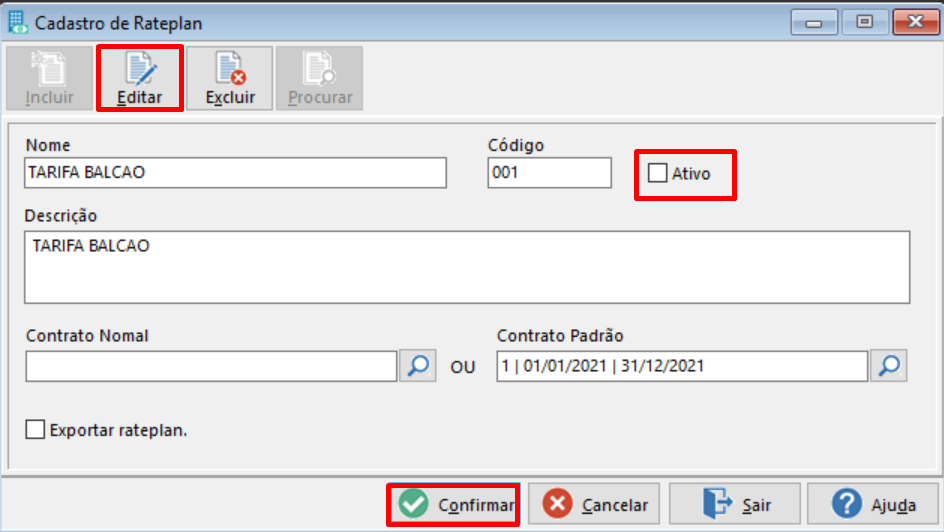Click the Sair button
The height and width of the screenshot is (532, 944).
(x=735, y=504)
